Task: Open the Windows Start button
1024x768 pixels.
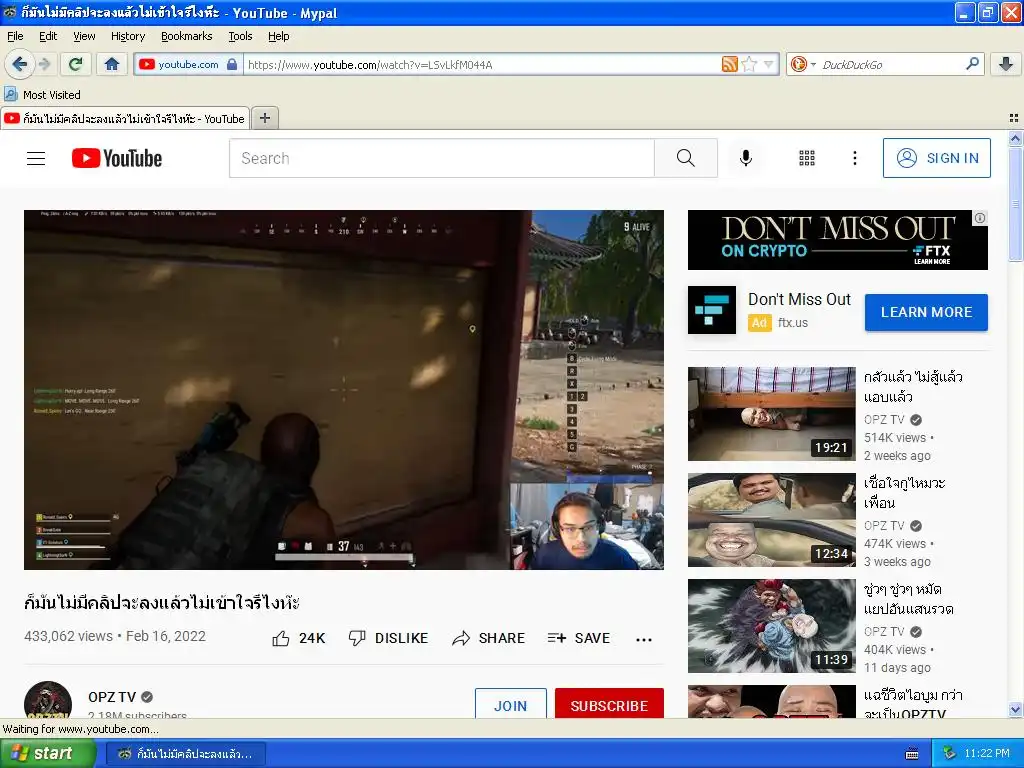Action: pos(48,753)
